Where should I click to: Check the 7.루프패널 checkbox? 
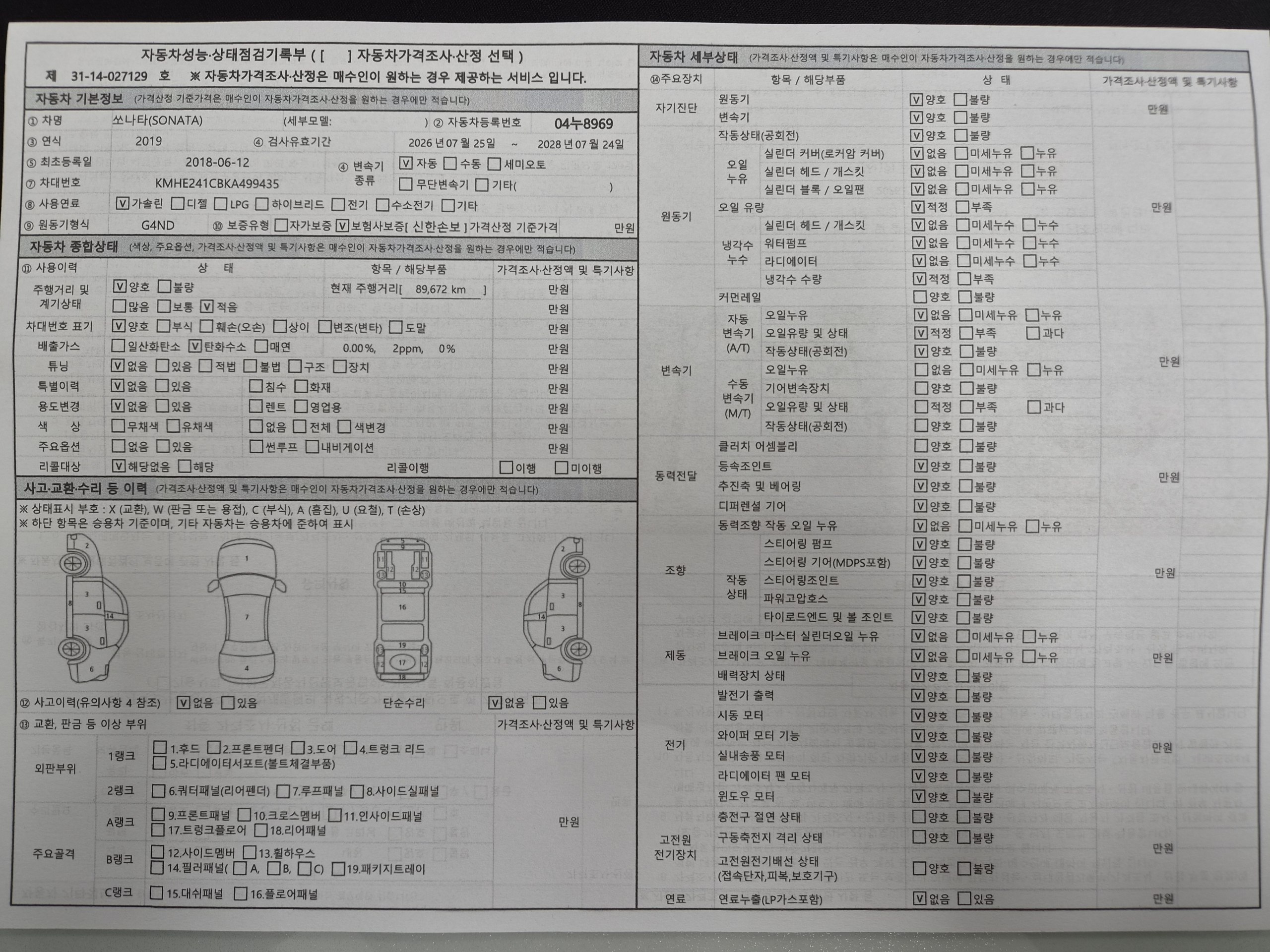coord(283,791)
